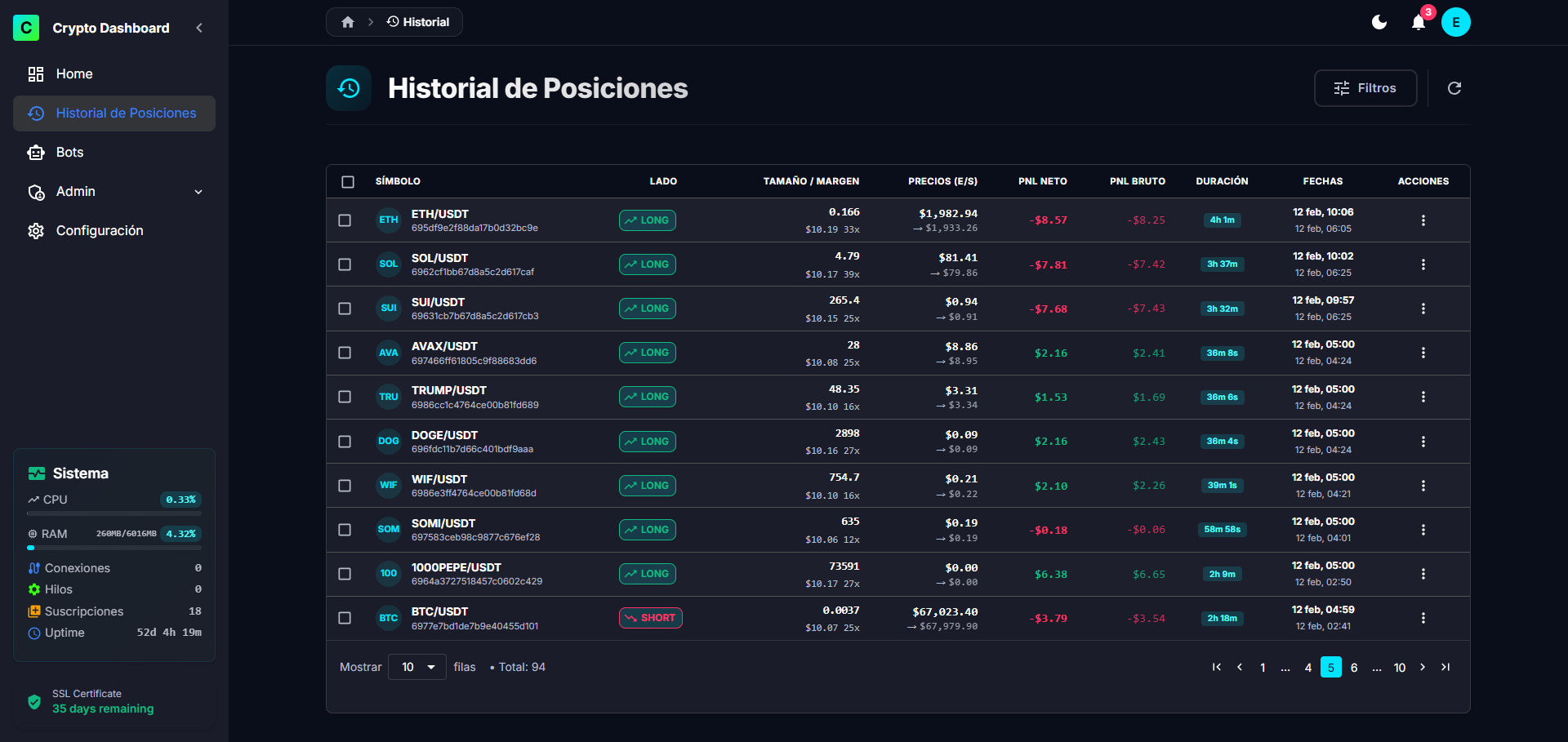Click the home breadcrumb icon

348,22
